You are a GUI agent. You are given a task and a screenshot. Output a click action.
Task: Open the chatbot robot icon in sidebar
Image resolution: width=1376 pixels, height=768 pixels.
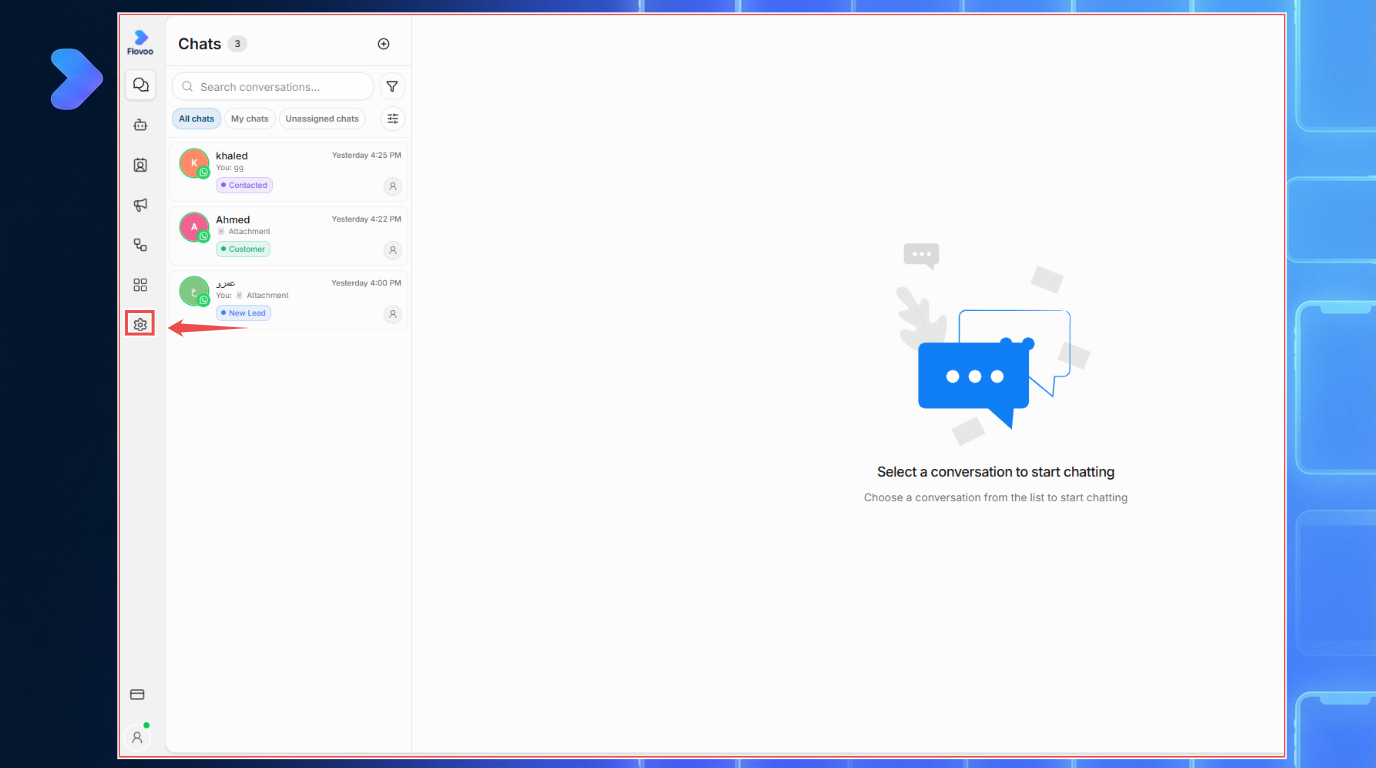point(140,125)
